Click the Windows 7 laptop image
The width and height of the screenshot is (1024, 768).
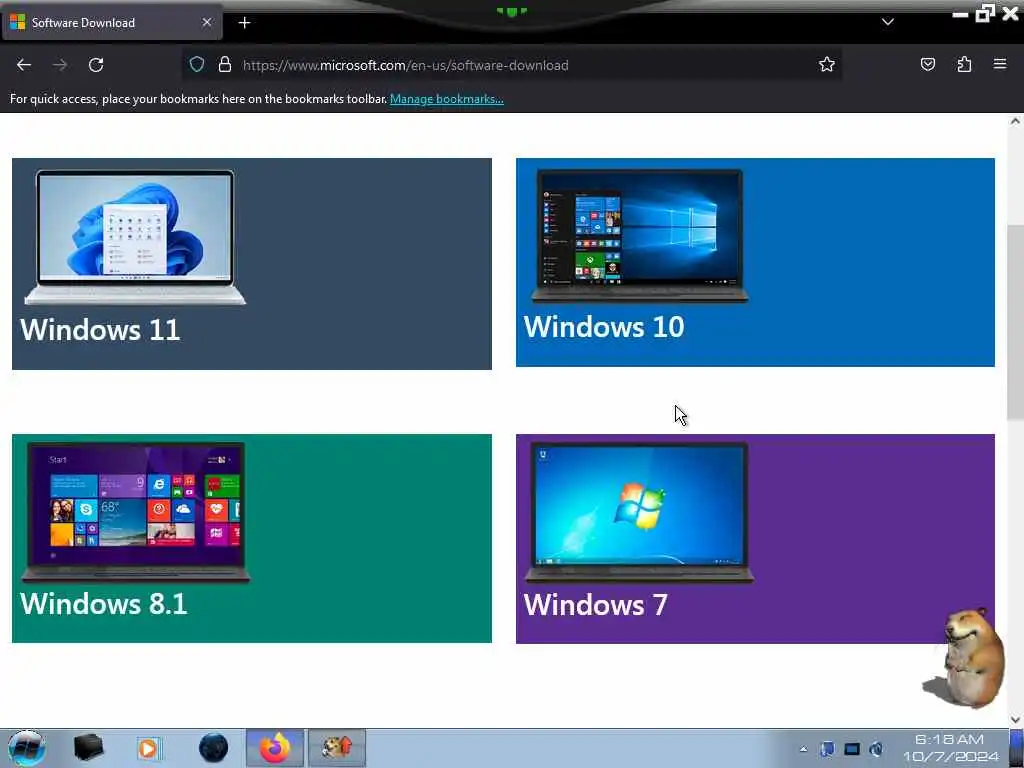pyautogui.click(x=639, y=512)
